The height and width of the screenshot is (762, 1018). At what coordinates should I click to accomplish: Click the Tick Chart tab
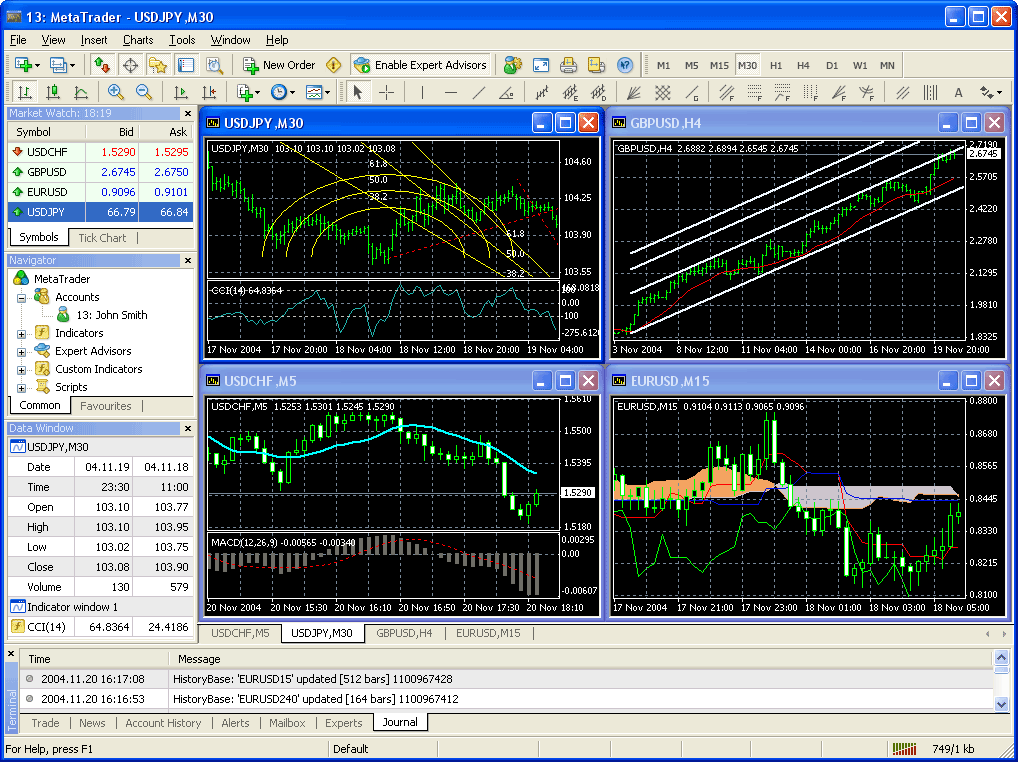click(x=102, y=238)
